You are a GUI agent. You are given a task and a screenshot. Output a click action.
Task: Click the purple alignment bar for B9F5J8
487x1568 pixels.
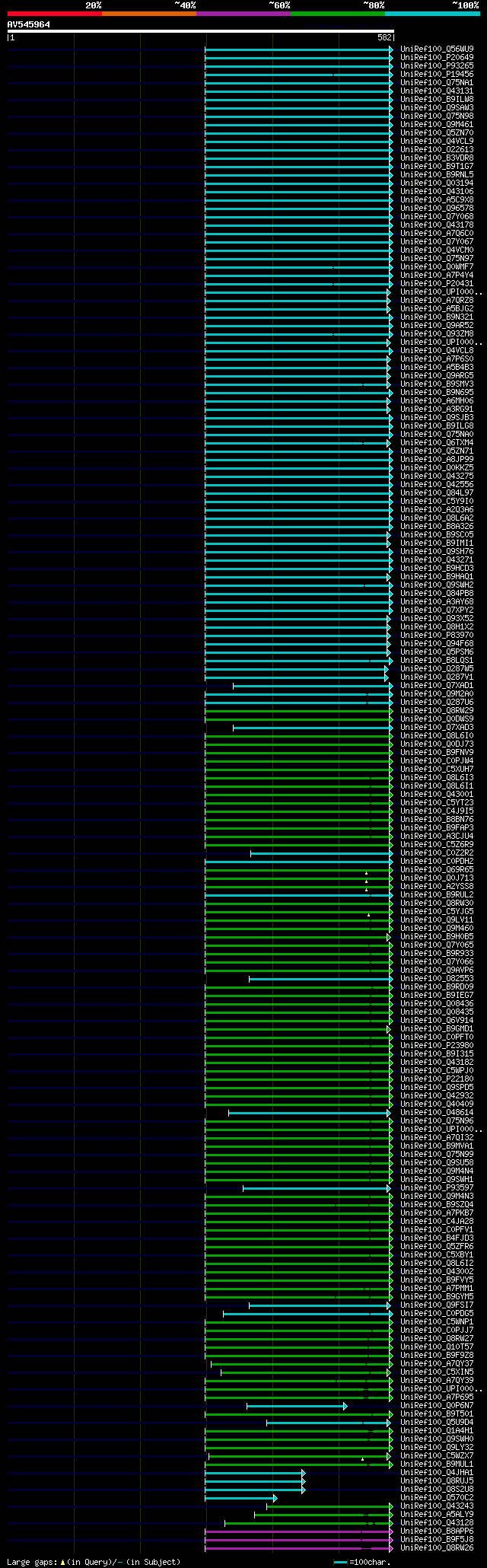(299, 1540)
